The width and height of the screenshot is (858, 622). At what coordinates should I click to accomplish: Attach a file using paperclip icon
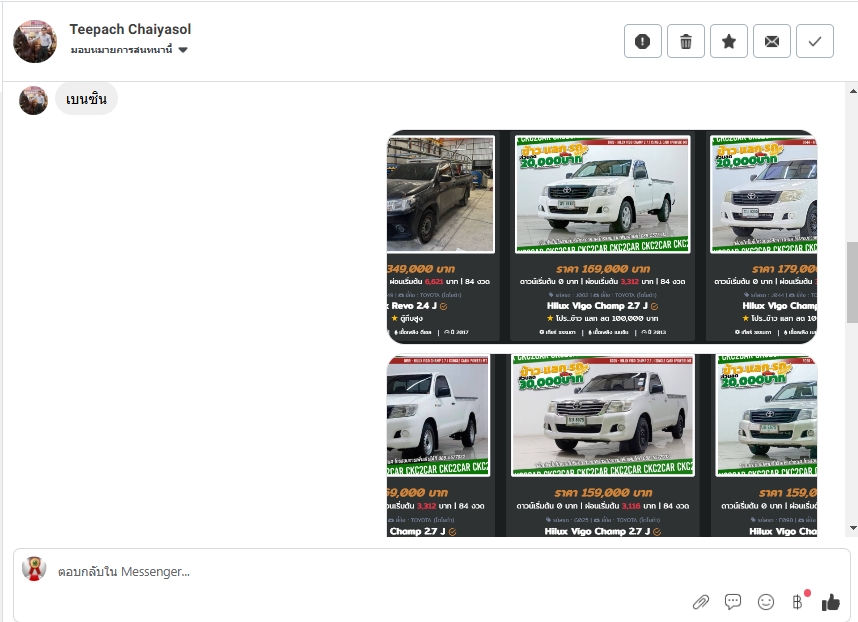point(701,601)
